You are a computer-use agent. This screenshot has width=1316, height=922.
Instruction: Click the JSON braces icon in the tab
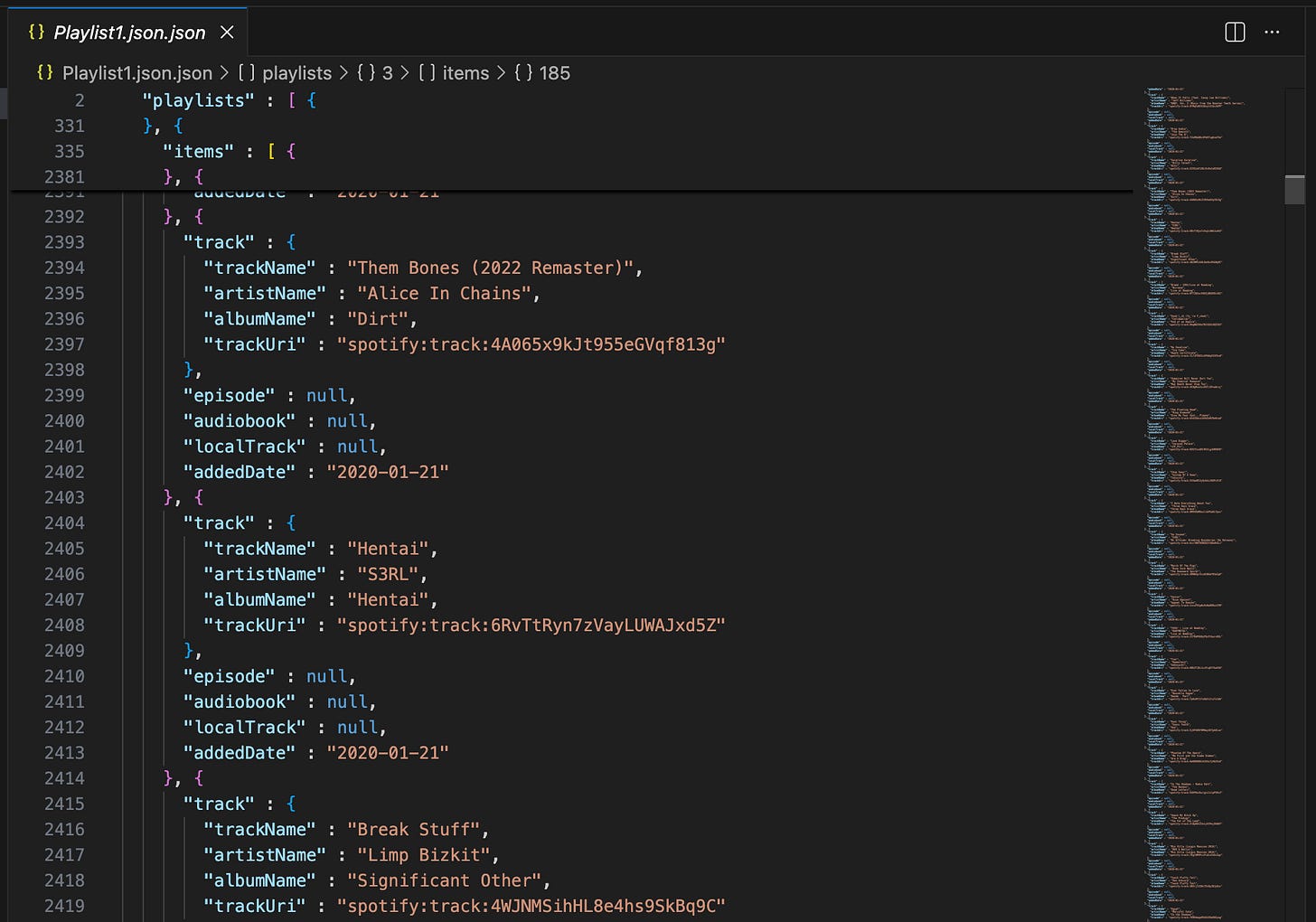click(36, 32)
